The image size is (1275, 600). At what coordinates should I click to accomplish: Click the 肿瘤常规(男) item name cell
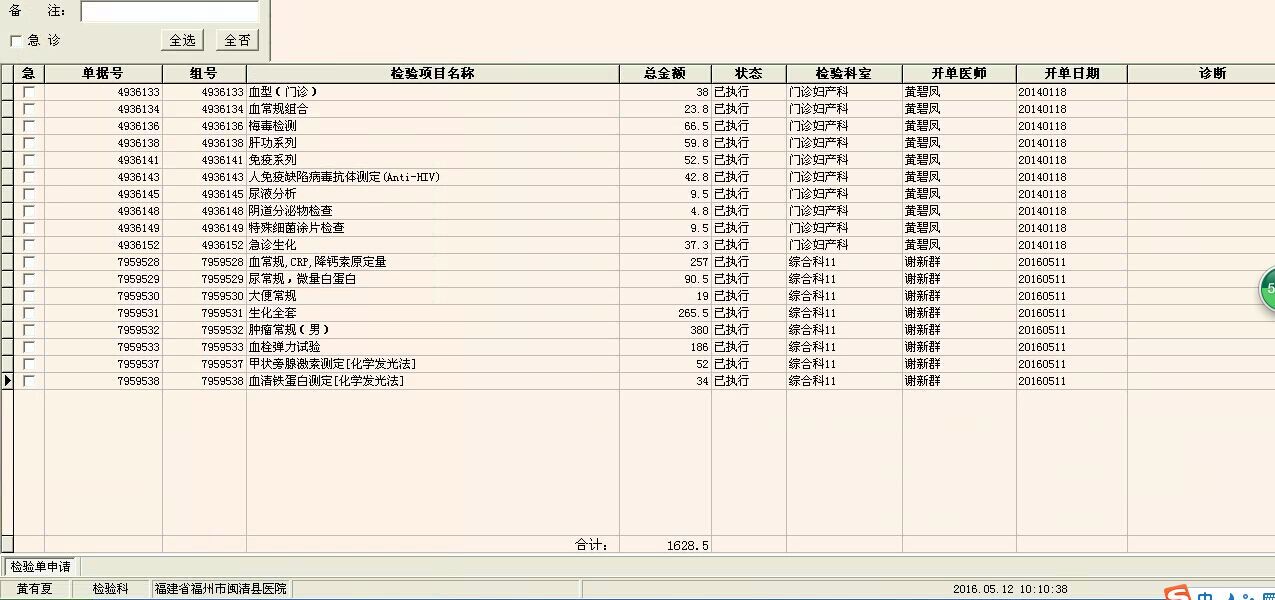432,330
